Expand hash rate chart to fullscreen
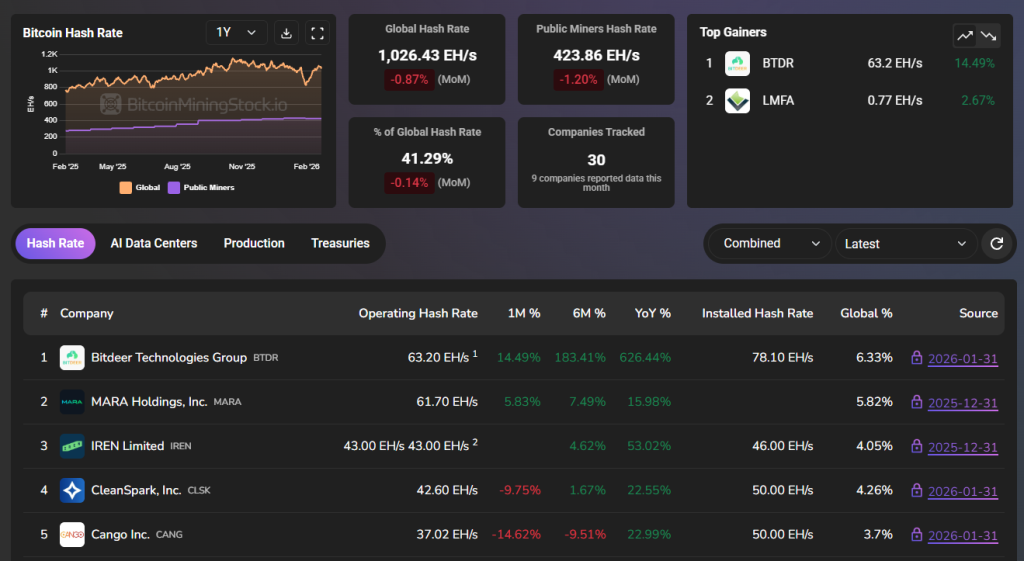Image resolution: width=1024 pixels, height=561 pixels. pyautogui.click(x=317, y=33)
